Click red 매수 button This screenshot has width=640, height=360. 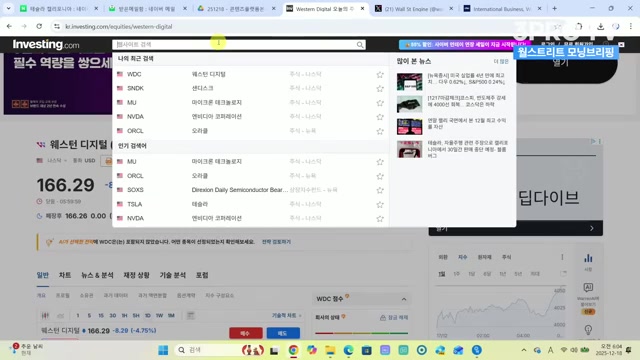(x=246, y=333)
